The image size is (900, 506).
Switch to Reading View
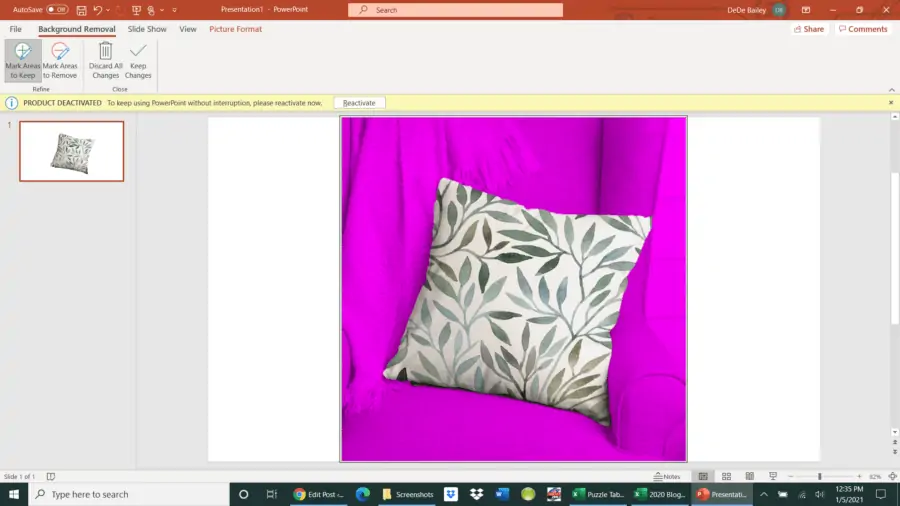point(750,476)
